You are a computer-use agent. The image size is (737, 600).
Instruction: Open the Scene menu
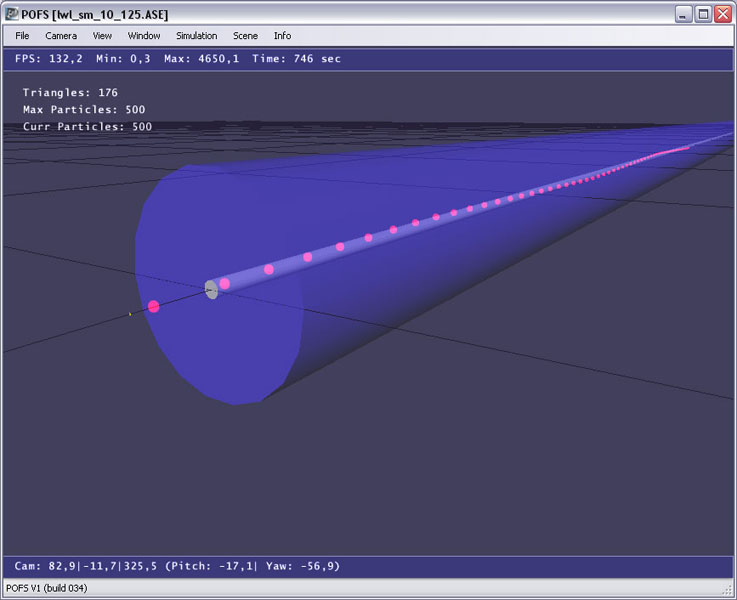coord(245,36)
